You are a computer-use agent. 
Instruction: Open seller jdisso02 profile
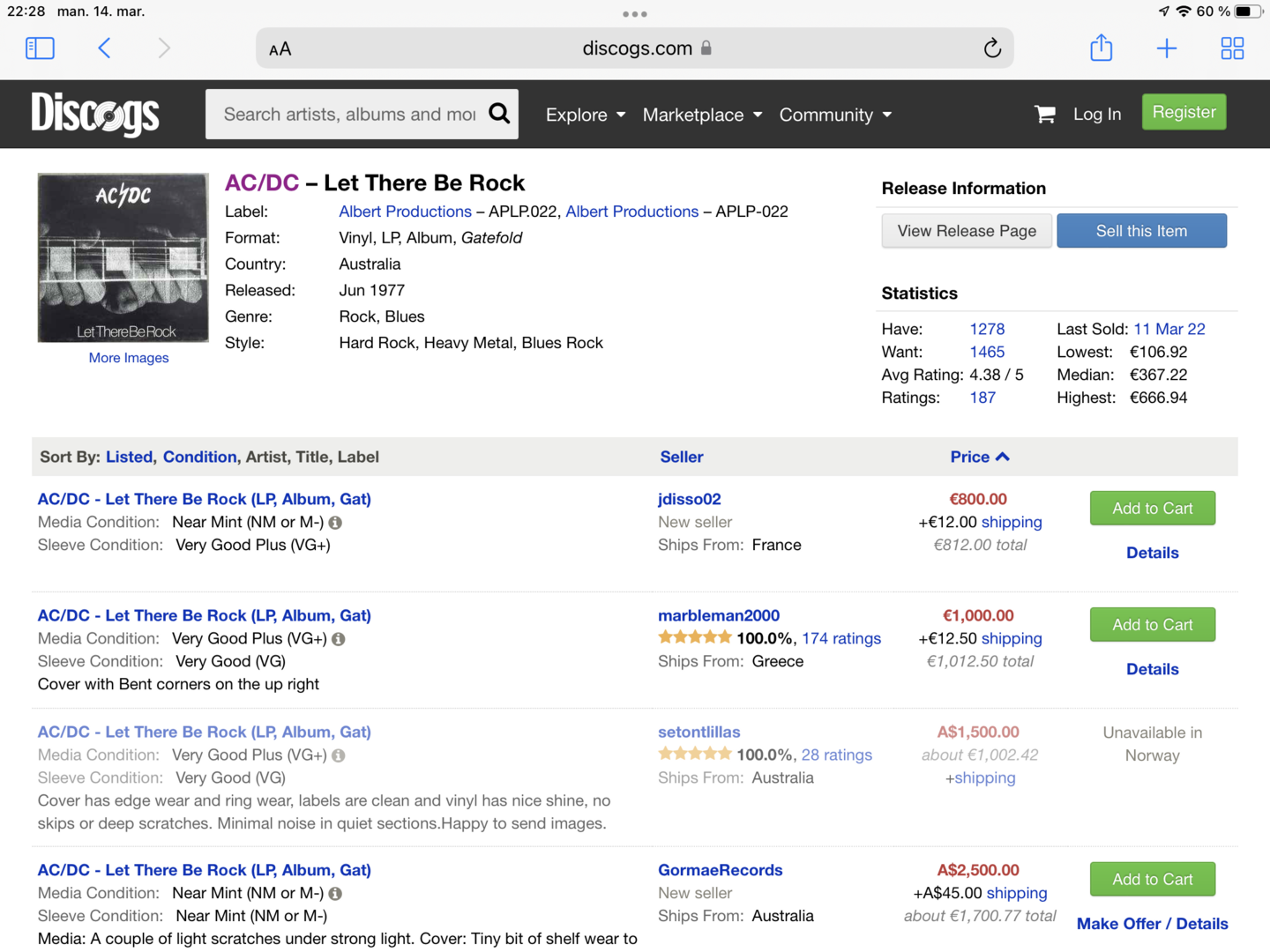click(690, 499)
